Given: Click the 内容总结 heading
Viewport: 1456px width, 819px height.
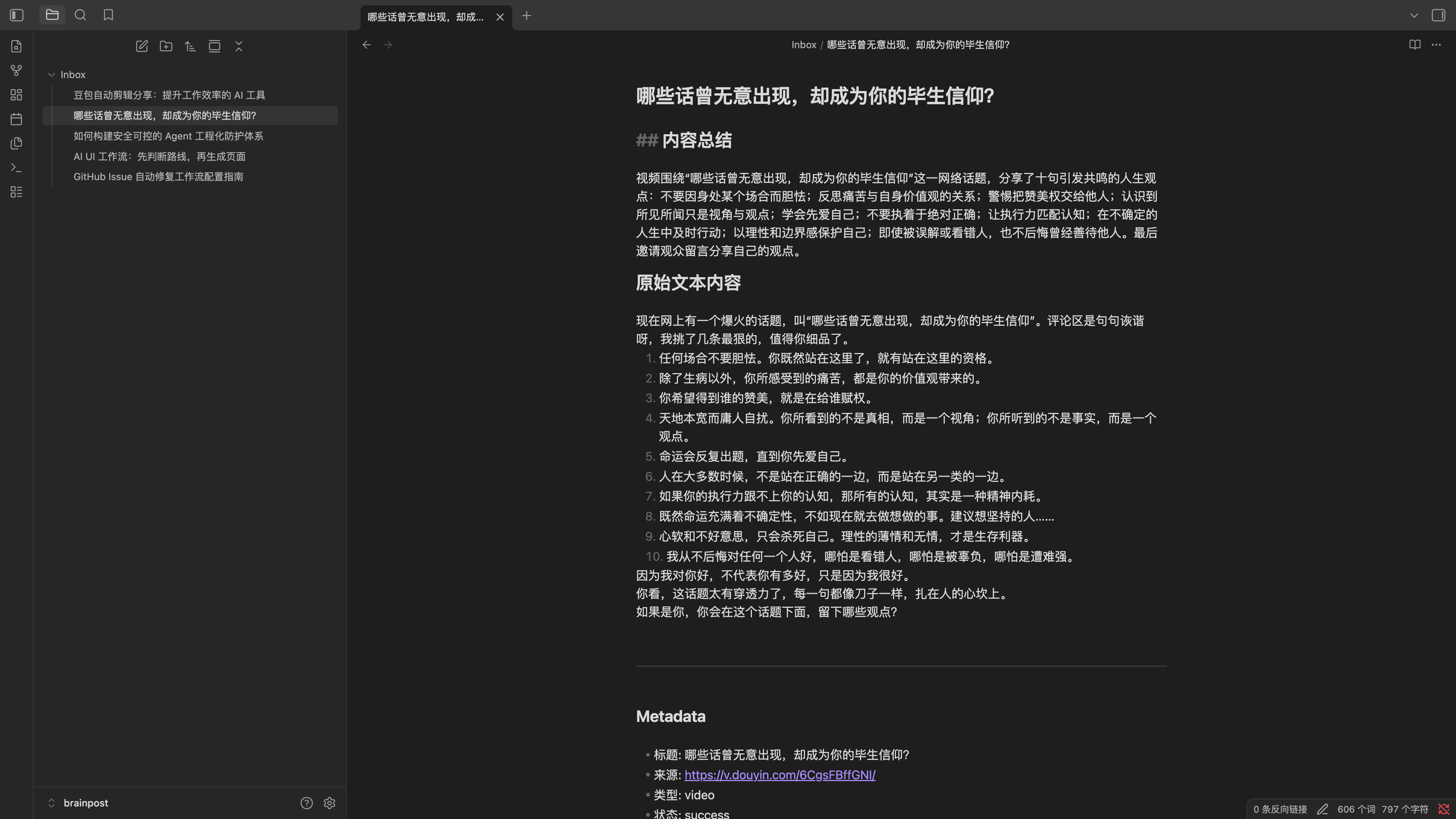Looking at the screenshot, I should [697, 140].
